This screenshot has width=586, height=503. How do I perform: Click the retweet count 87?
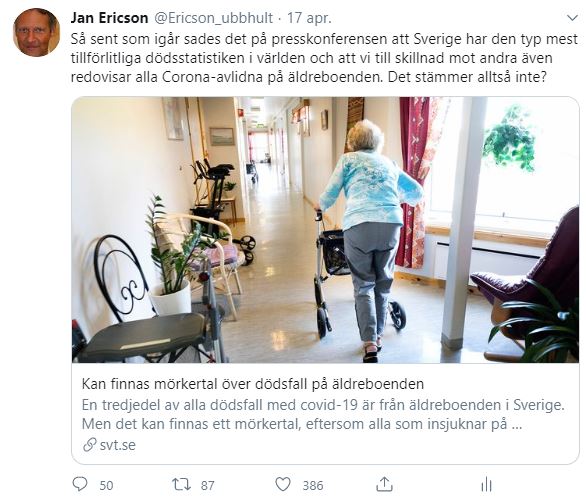[x=208, y=485]
